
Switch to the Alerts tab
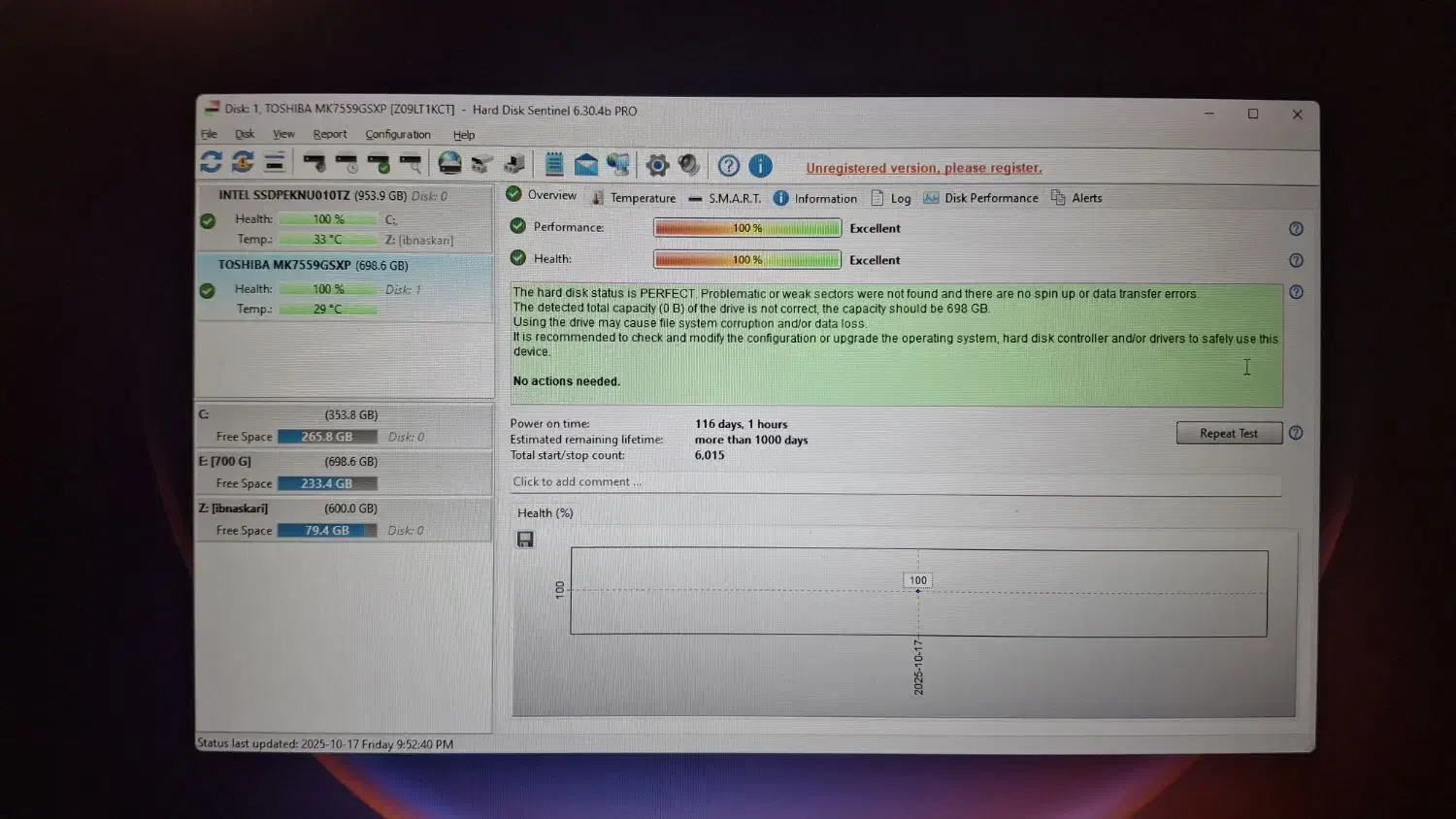coord(1076,198)
